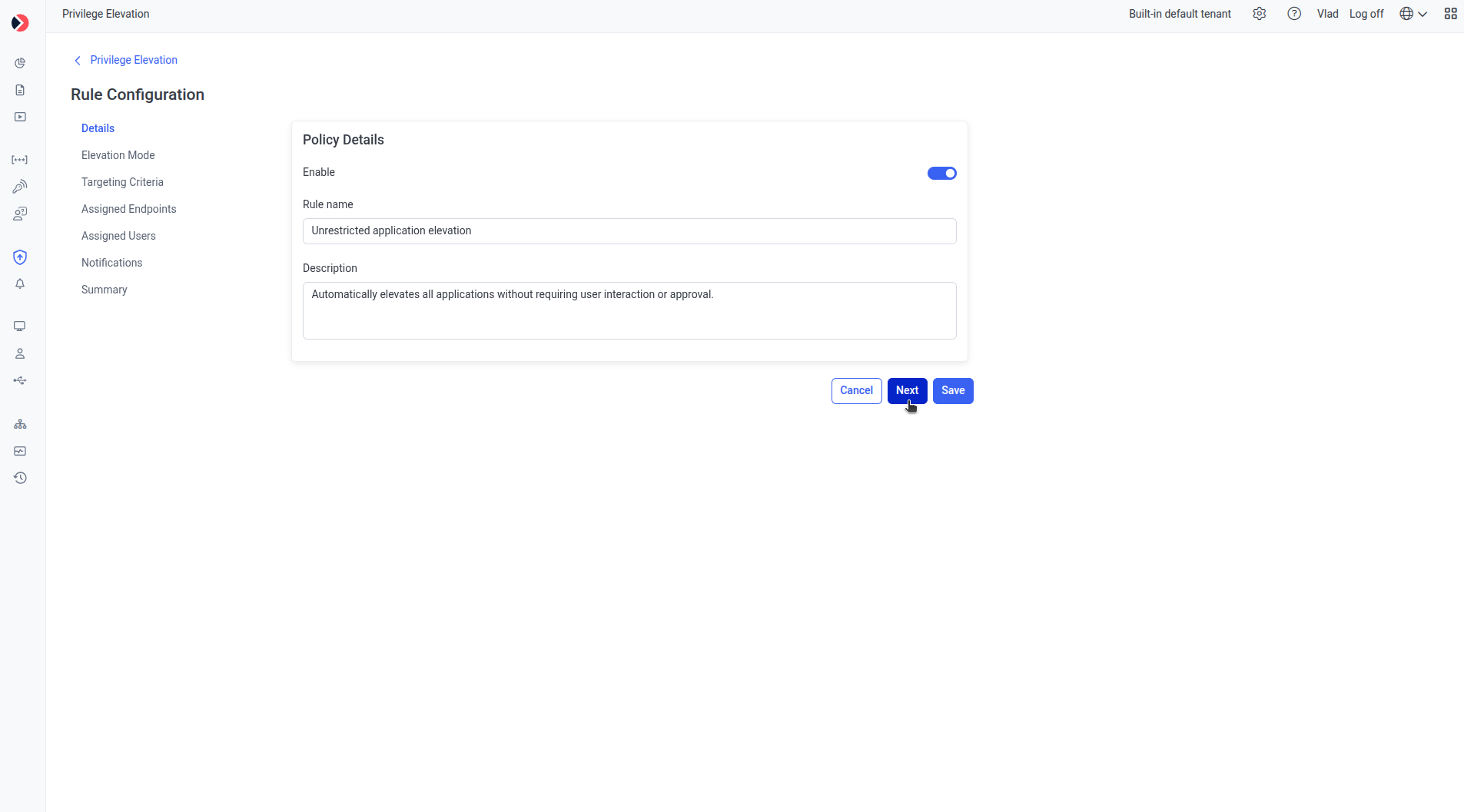Click into the Rule name field

[629, 231]
